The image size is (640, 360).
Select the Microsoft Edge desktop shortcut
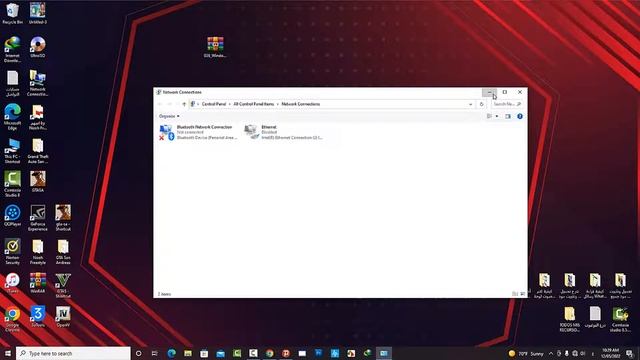[x=12, y=117]
